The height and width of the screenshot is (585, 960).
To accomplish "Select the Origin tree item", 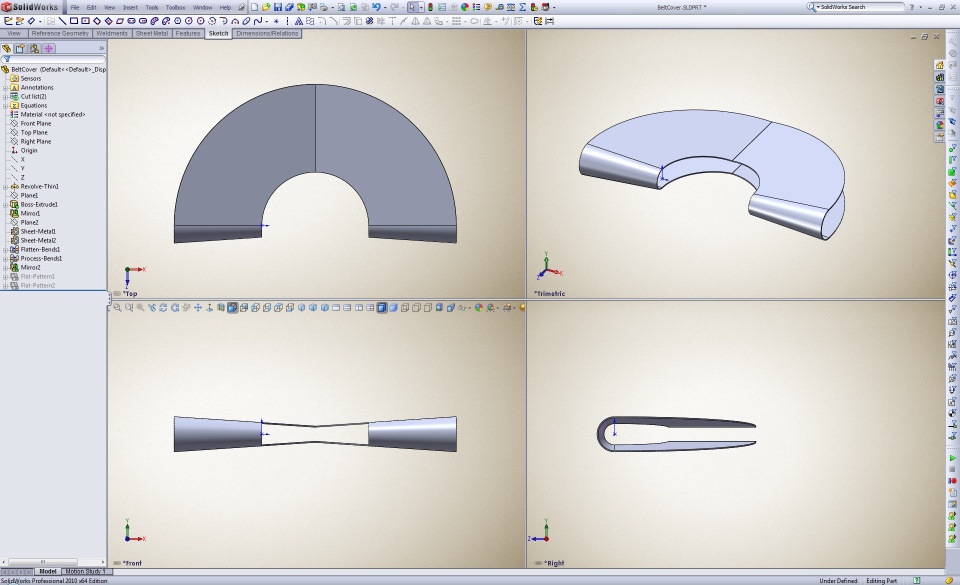I will point(29,151).
